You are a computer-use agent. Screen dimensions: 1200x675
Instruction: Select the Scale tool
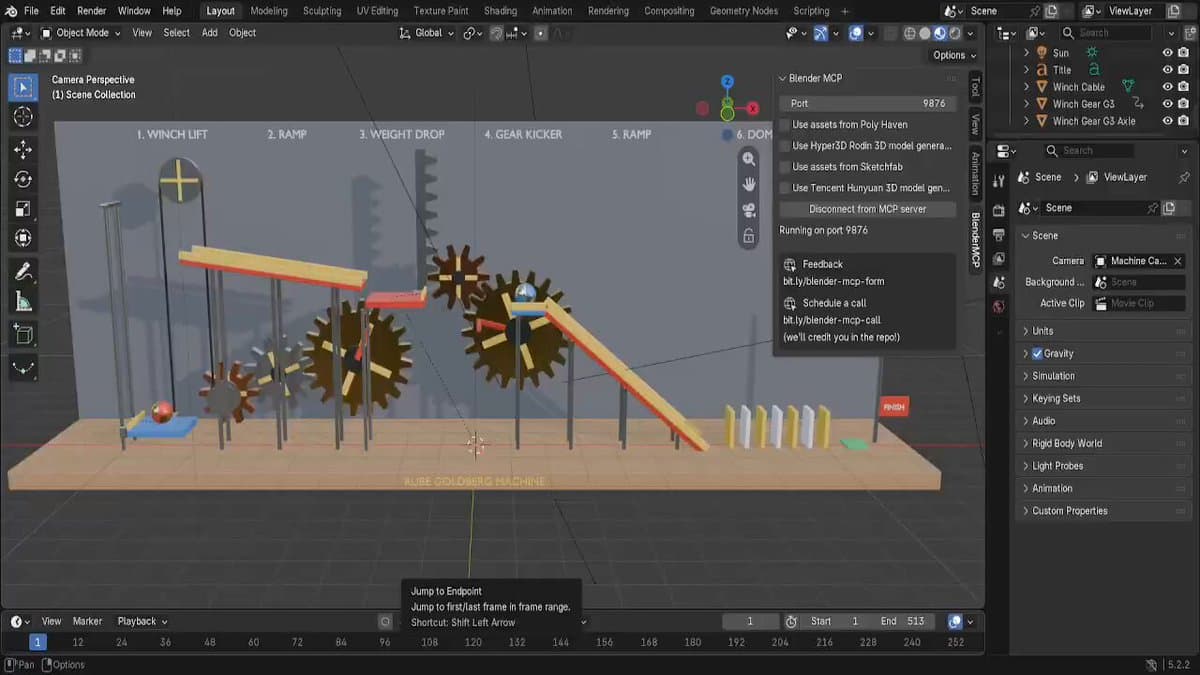pos(23,209)
